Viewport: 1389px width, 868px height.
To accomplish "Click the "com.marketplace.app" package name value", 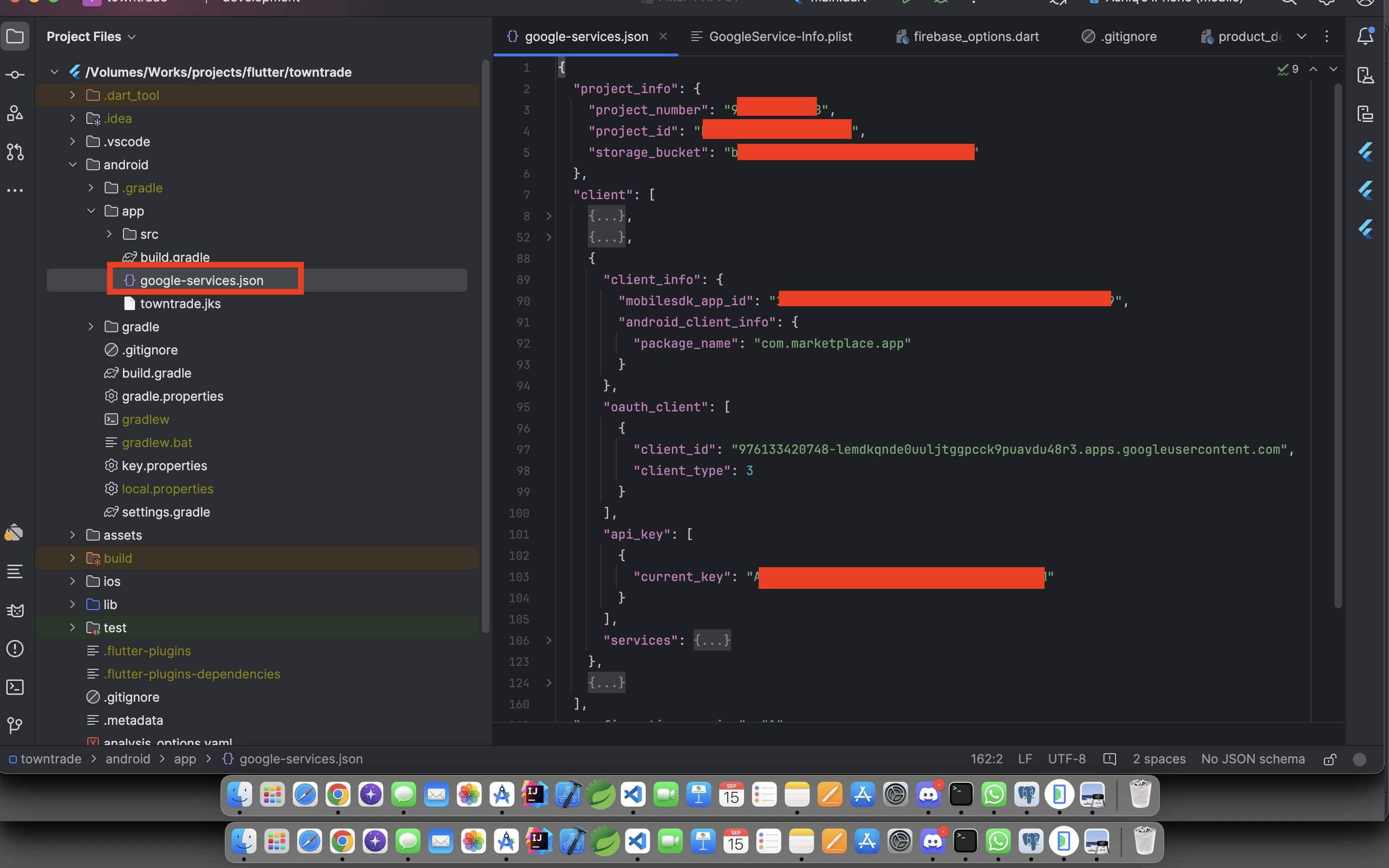I will tap(832, 343).
